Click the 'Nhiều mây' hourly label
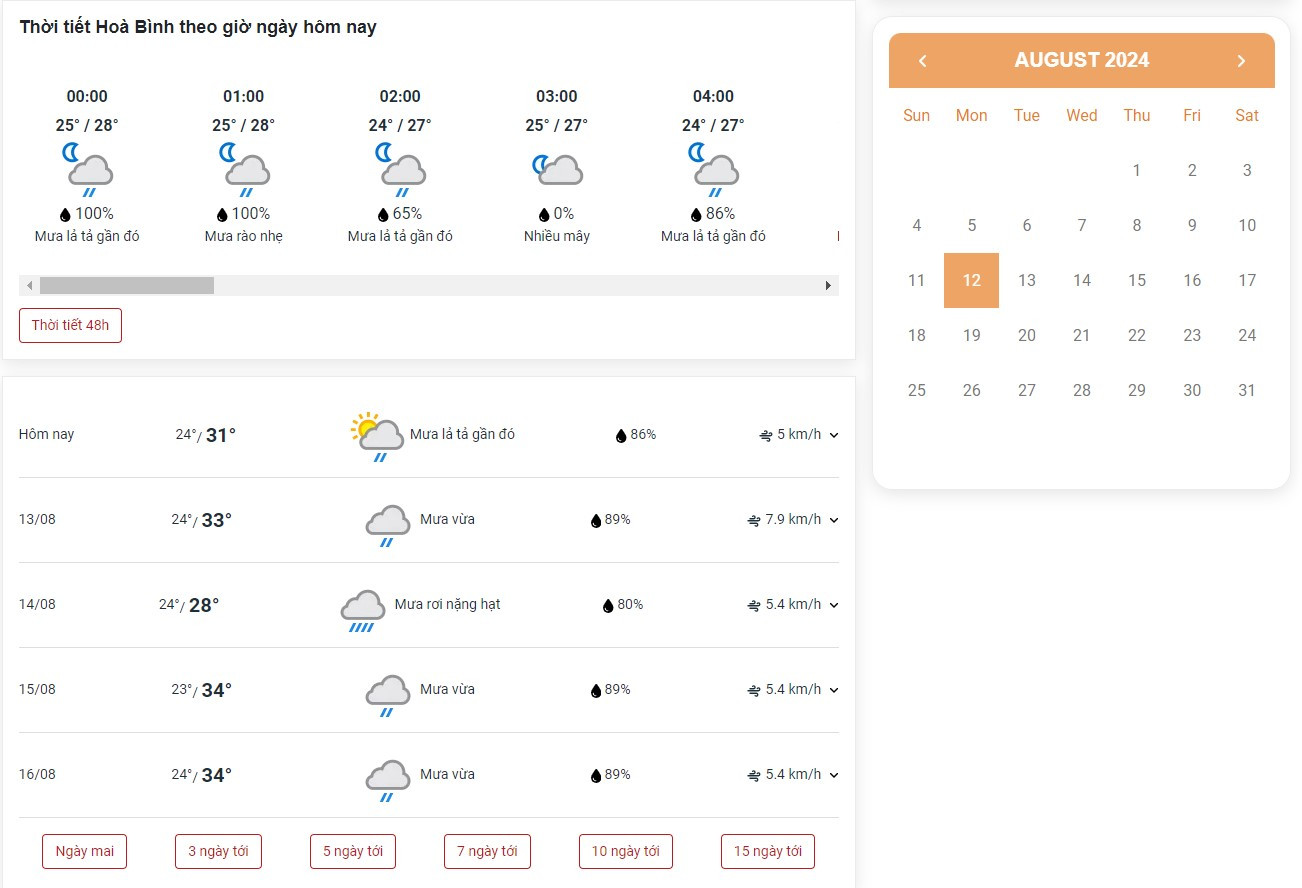This screenshot has width=1302, height=888. tap(557, 237)
